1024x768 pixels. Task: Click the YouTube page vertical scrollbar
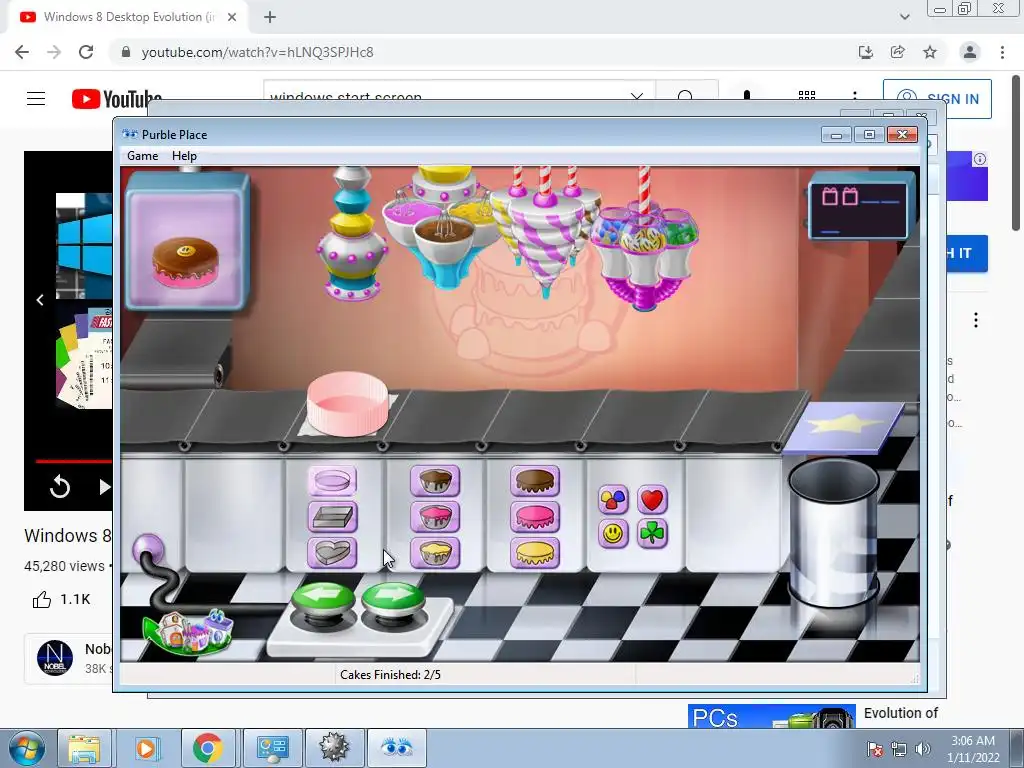point(1016,153)
